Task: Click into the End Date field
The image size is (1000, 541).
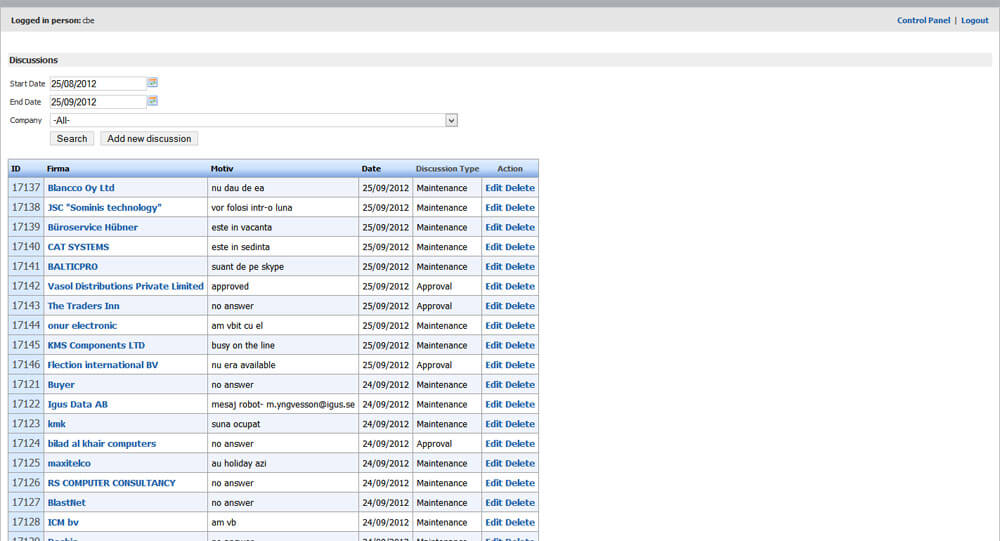Action: pos(98,102)
